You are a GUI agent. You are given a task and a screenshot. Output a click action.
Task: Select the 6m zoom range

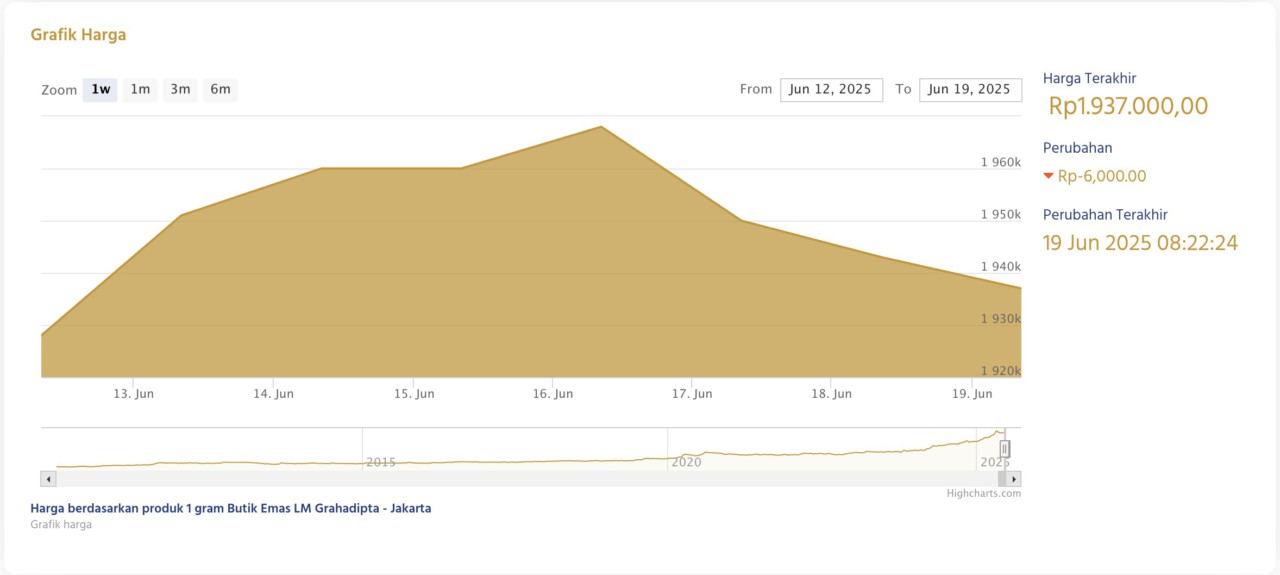(x=220, y=90)
